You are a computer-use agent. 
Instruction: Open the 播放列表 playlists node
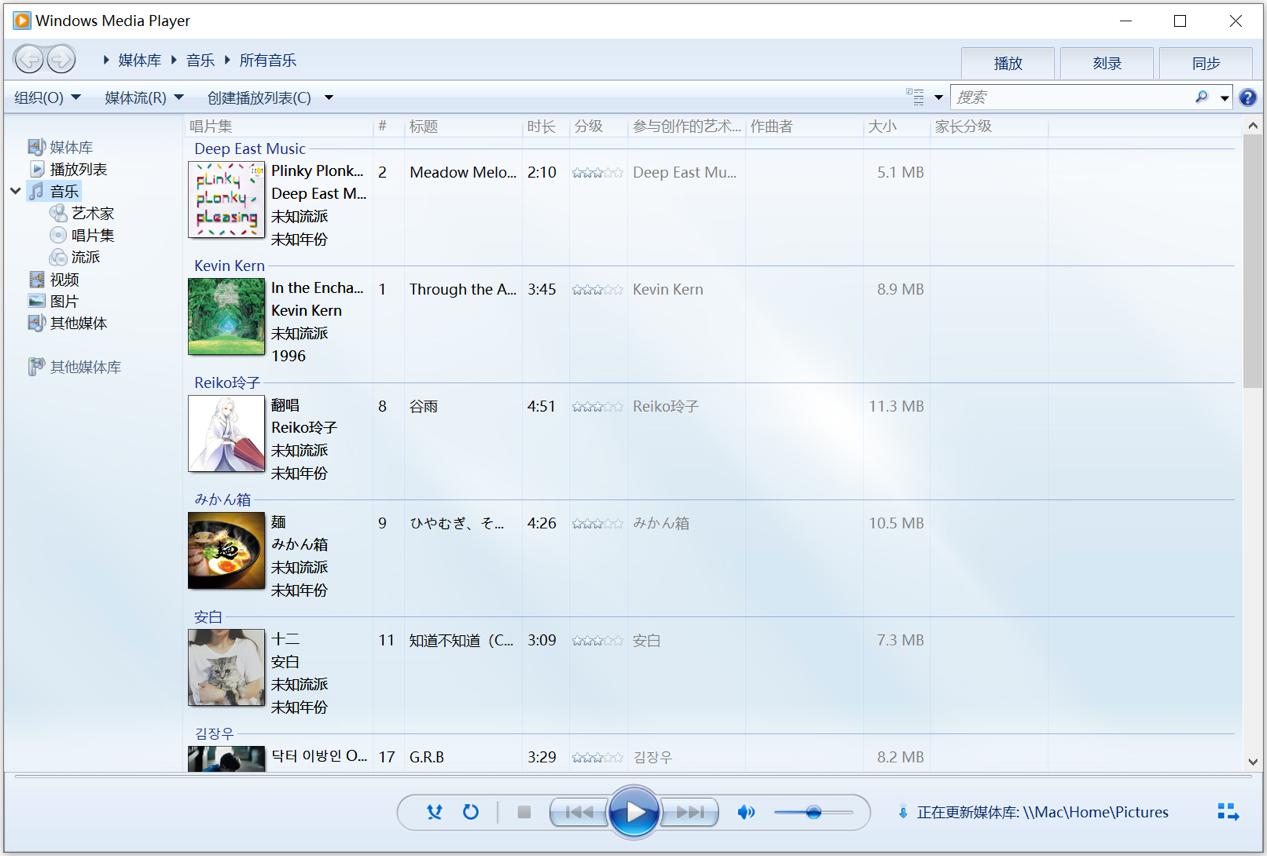click(x=68, y=169)
